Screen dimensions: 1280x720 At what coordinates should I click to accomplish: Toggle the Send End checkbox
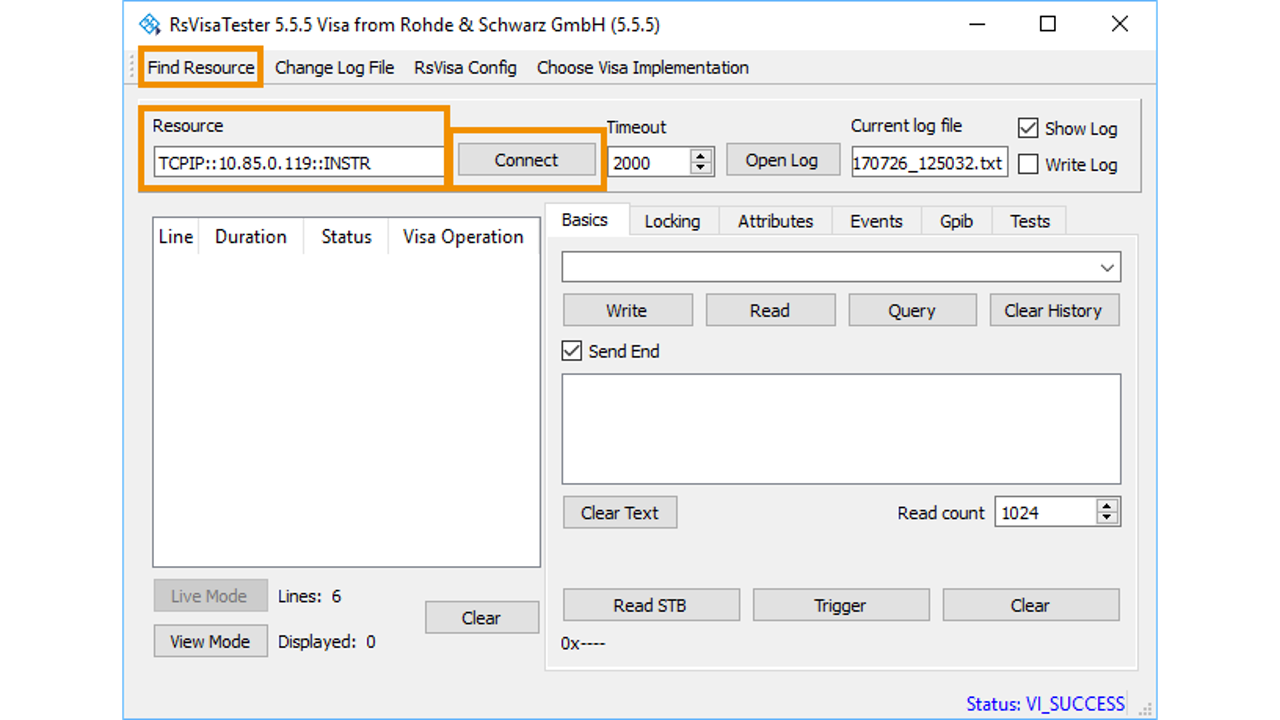click(572, 351)
